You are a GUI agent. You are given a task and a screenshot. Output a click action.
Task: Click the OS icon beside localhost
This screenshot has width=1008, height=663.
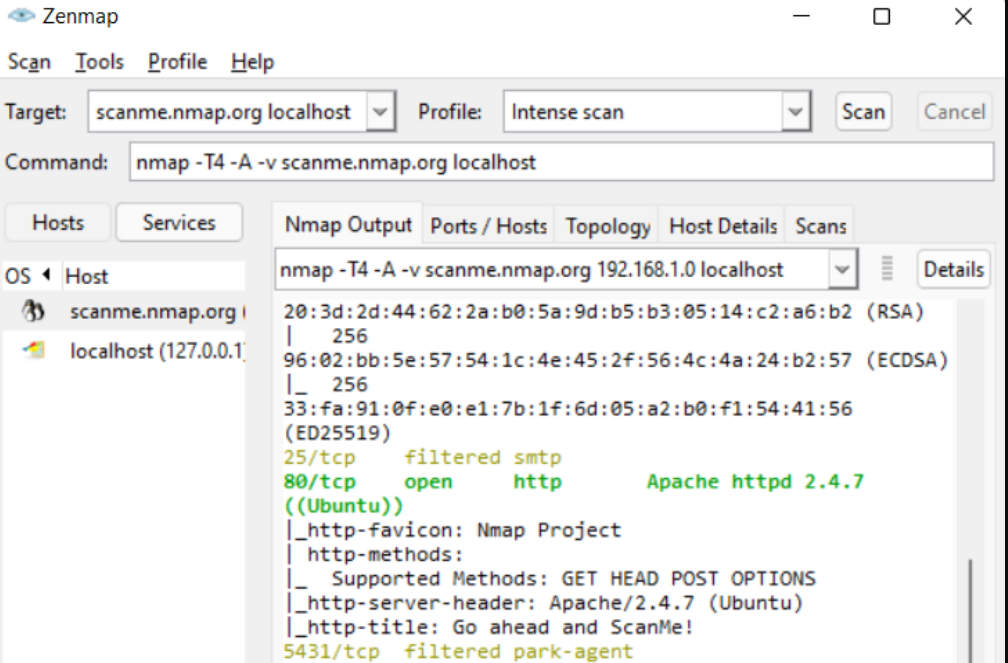click(x=33, y=350)
